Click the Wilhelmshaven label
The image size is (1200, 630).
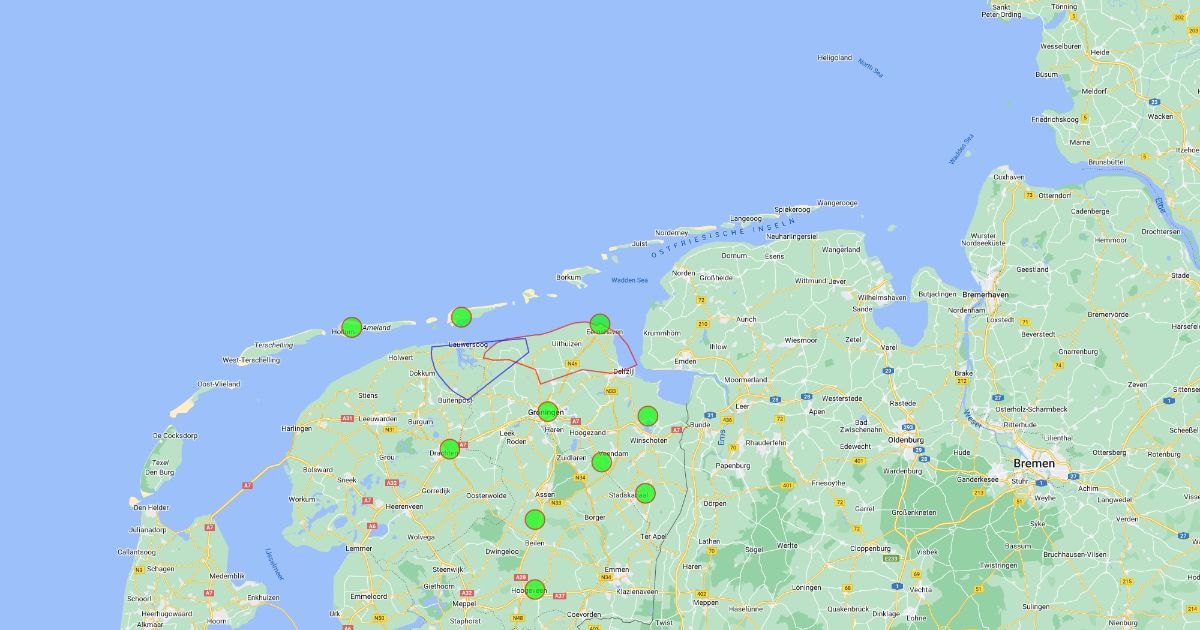coord(881,297)
